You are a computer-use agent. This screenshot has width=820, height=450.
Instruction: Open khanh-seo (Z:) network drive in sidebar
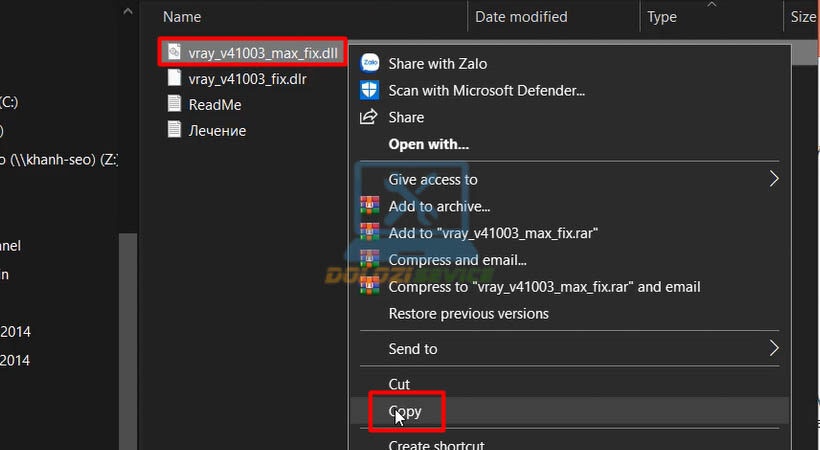click(x=58, y=160)
